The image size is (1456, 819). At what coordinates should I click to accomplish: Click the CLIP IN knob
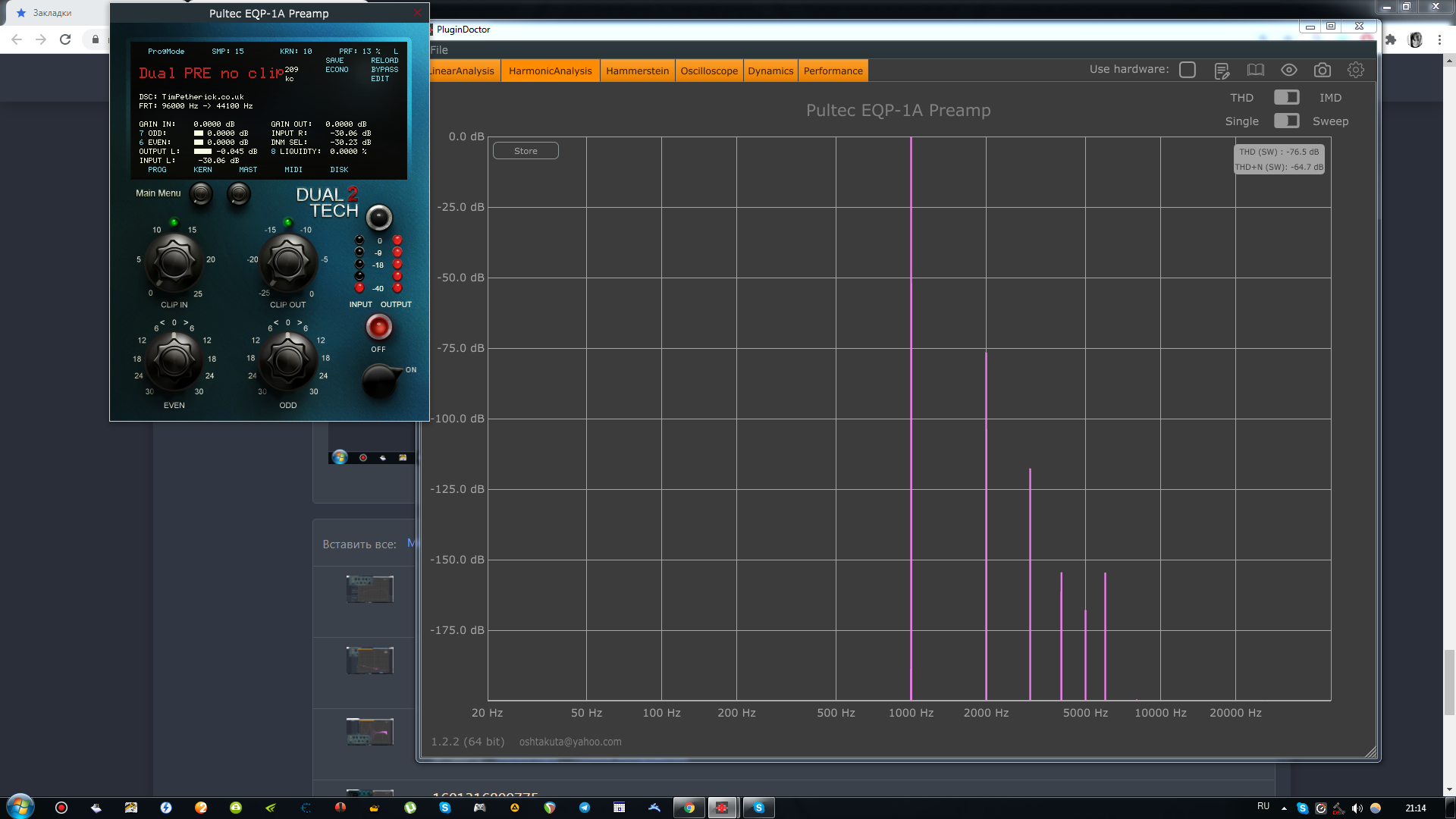174,262
